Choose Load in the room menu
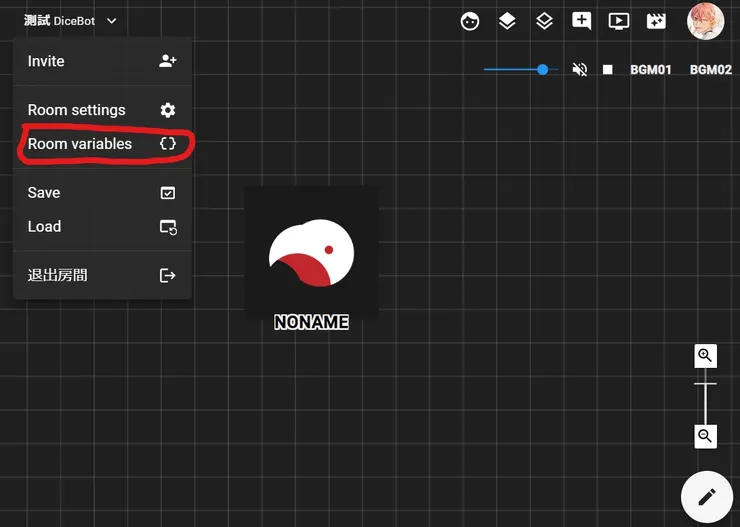Image resolution: width=740 pixels, height=527 pixels. click(x=102, y=226)
